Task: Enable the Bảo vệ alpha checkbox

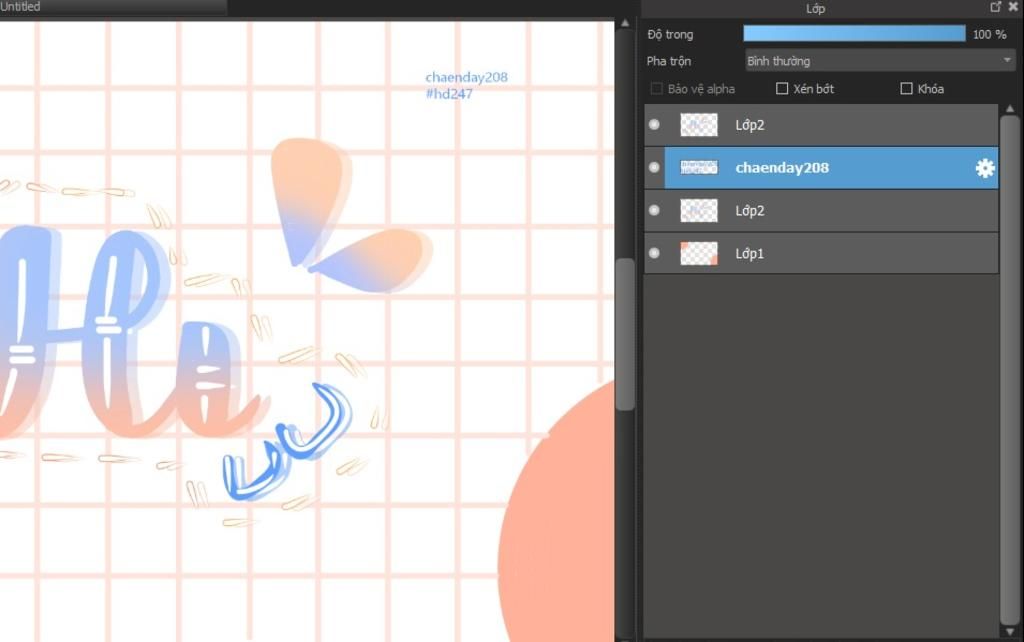Action: (x=656, y=88)
